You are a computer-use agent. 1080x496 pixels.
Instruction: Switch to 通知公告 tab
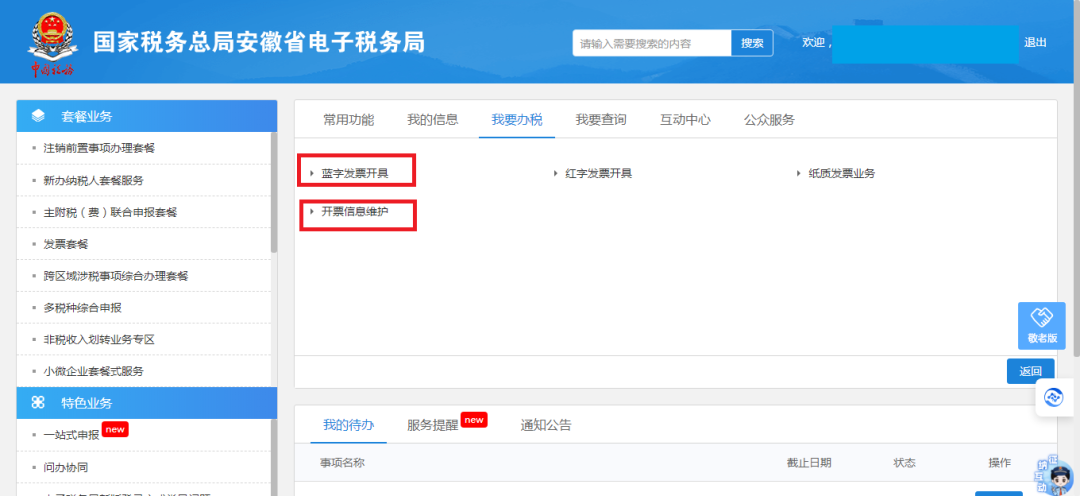click(x=546, y=425)
